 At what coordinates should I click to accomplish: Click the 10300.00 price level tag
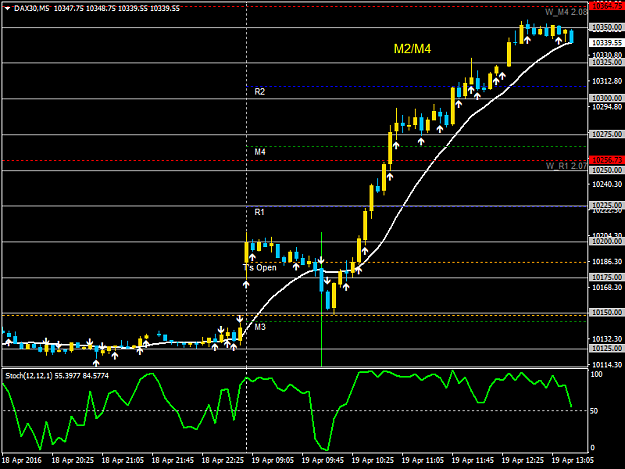pos(607,98)
